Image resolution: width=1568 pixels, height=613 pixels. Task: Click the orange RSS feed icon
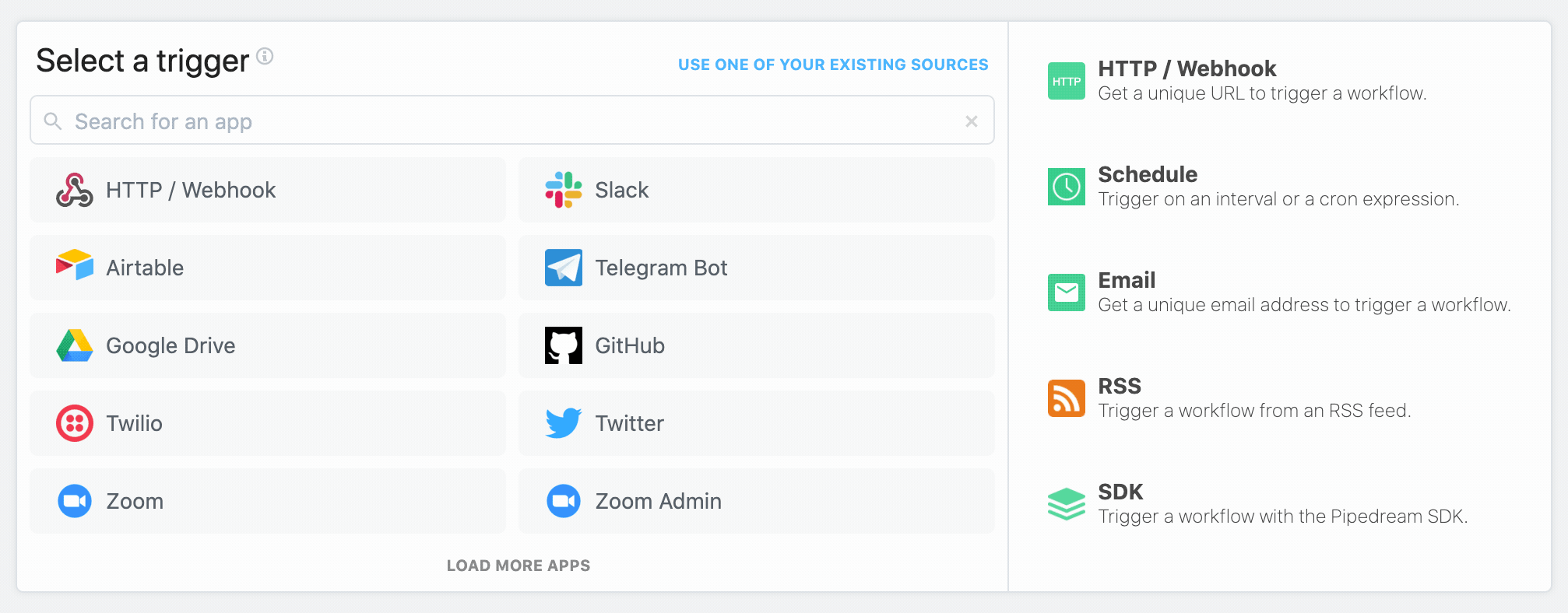[1066, 398]
